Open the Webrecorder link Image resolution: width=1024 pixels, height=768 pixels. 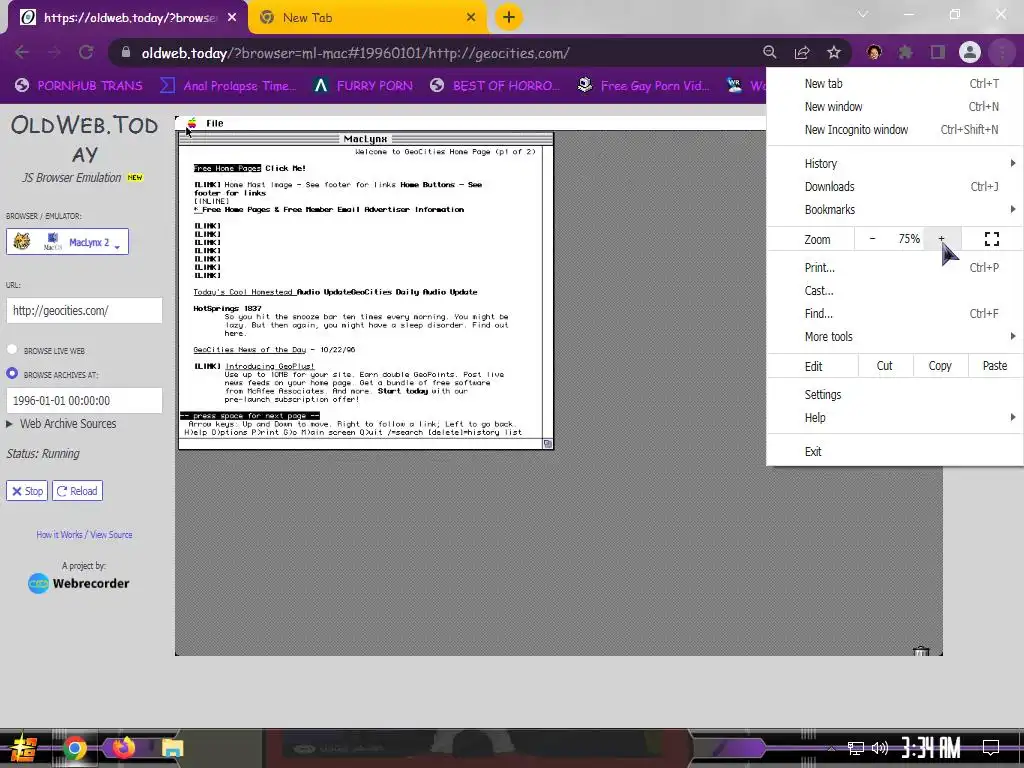point(78,583)
